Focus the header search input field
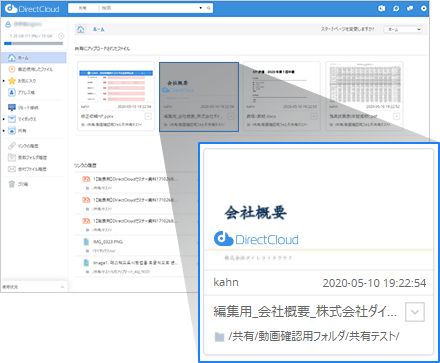The width and height of the screenshot is (440, 363). pyautogui.click(x=148, y=8)
